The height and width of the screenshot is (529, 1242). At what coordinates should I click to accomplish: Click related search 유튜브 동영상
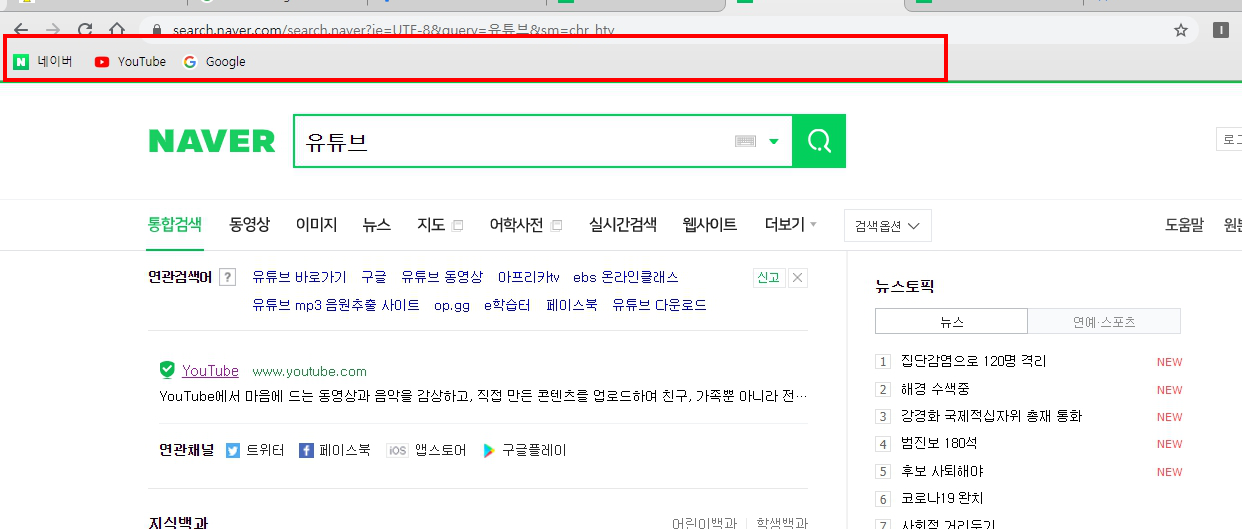click(x=441, y=277)
